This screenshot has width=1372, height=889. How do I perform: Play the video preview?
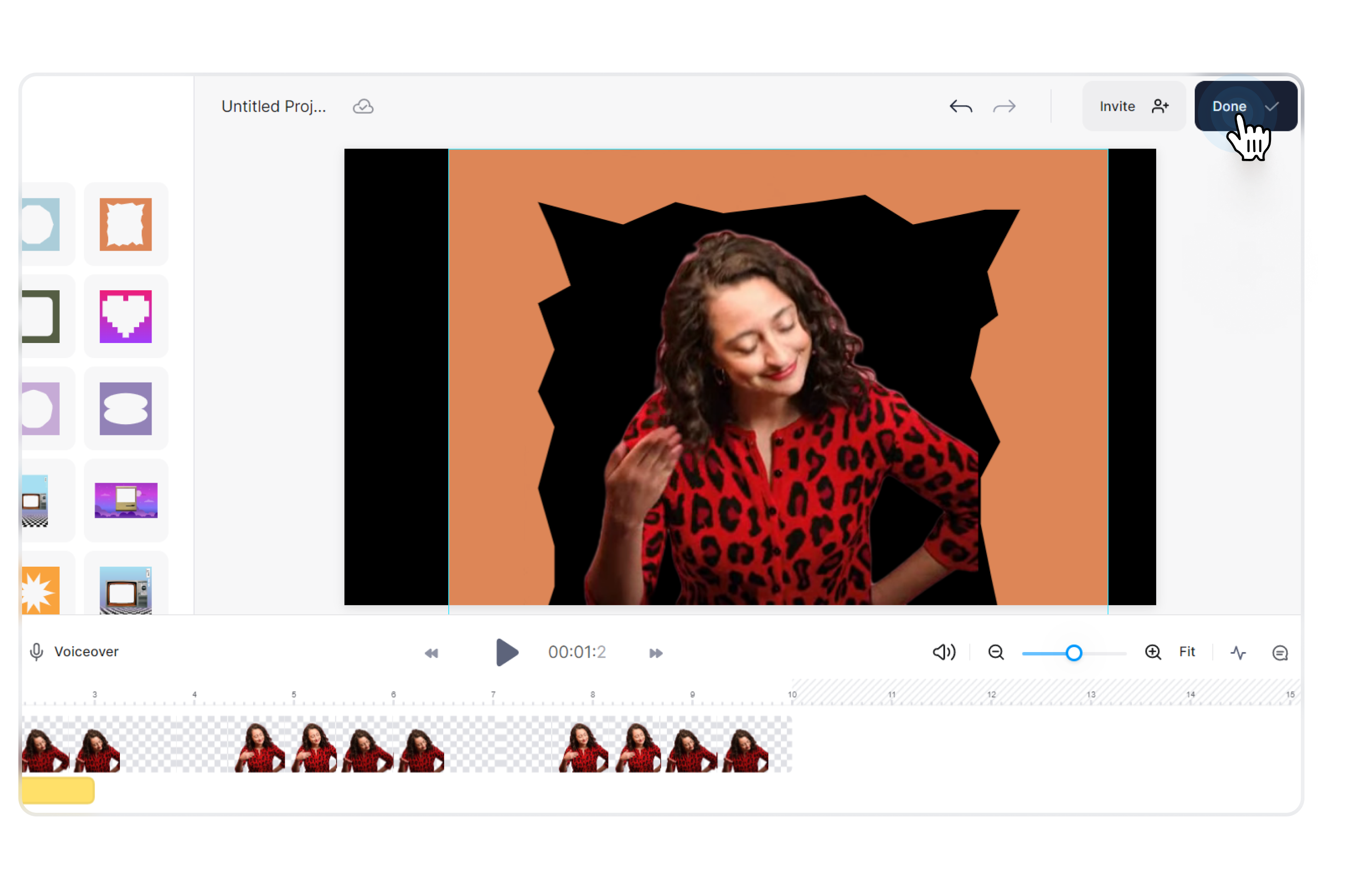pos(507,652)
